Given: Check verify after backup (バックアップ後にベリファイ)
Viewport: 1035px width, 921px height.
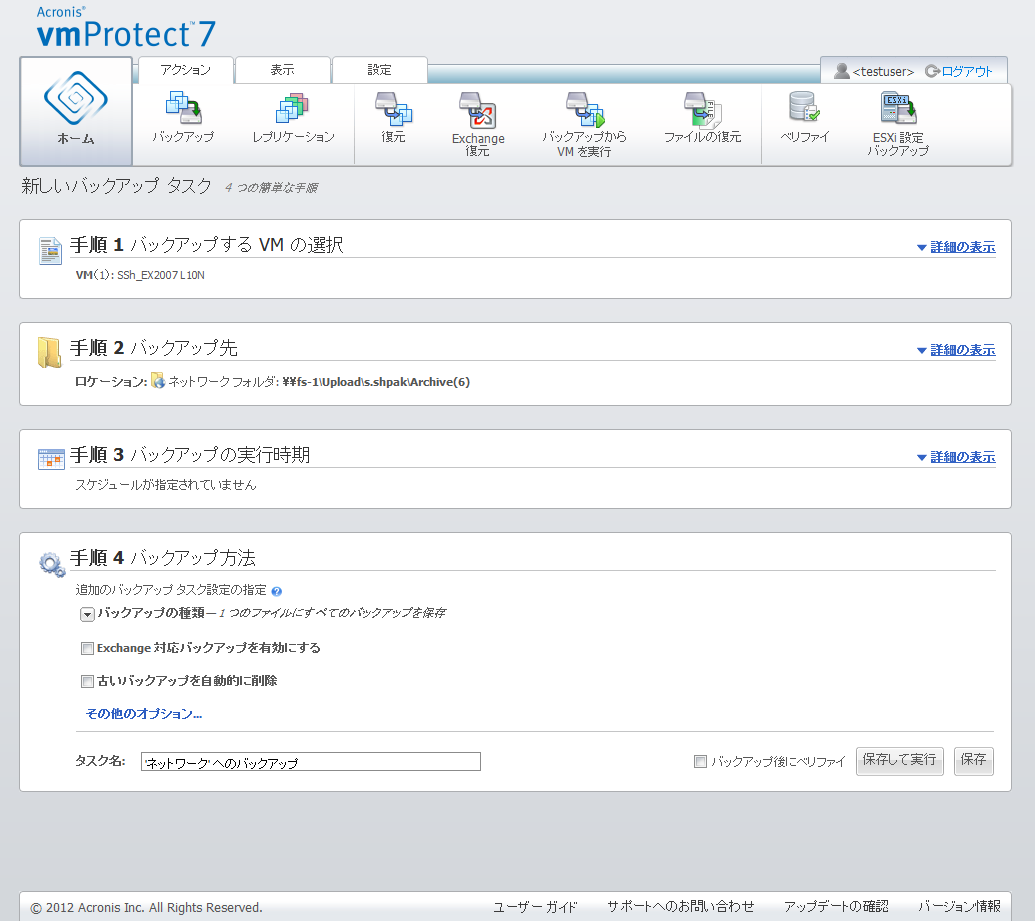Looking at the screenshot, I should (700, 762).
